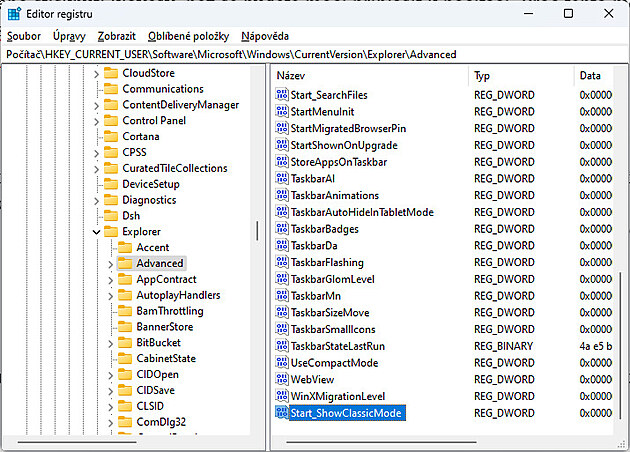This screenshot has width=630, height=452.
Task: Click the BitBucket folder icon in tree
Action: coord(125,342)
